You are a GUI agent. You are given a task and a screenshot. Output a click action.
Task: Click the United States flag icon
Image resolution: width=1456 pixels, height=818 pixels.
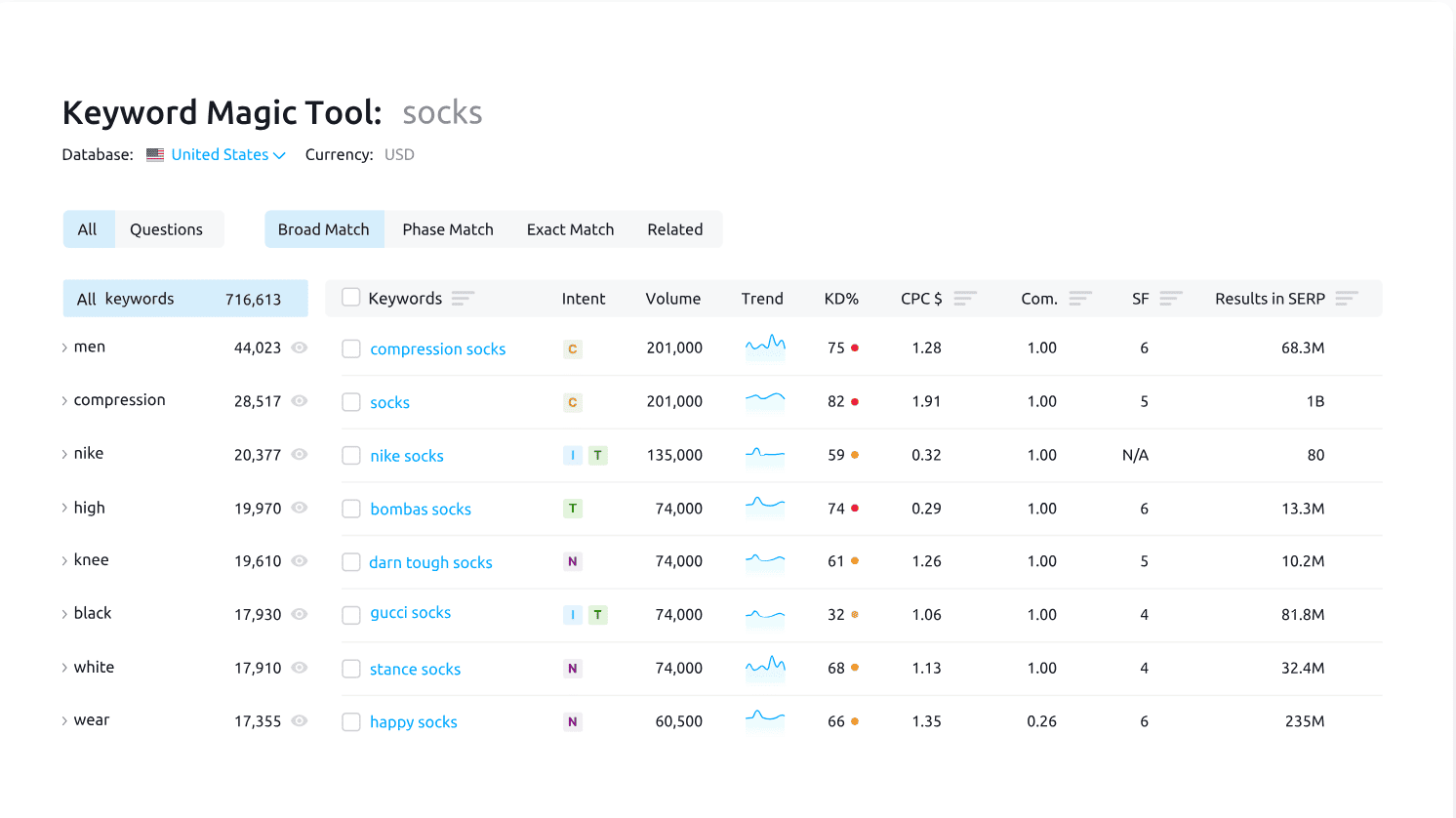(154, 154)
